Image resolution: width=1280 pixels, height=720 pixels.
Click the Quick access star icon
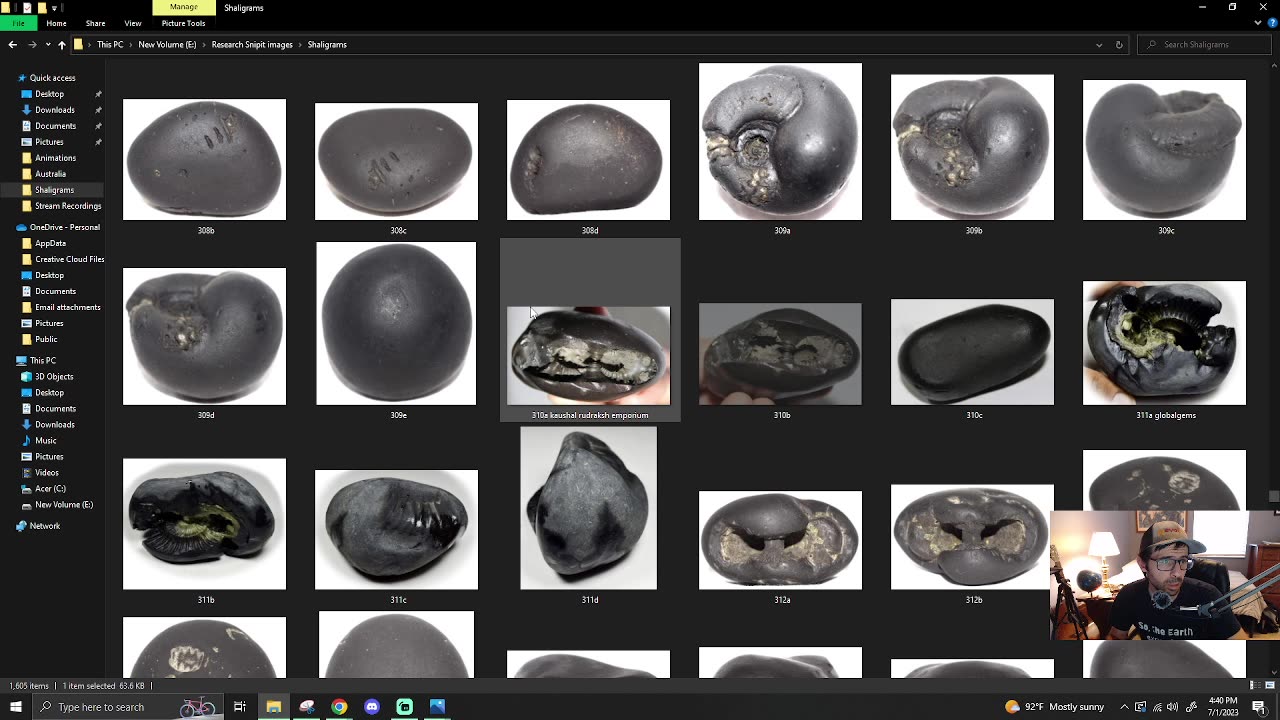(21, 78)
